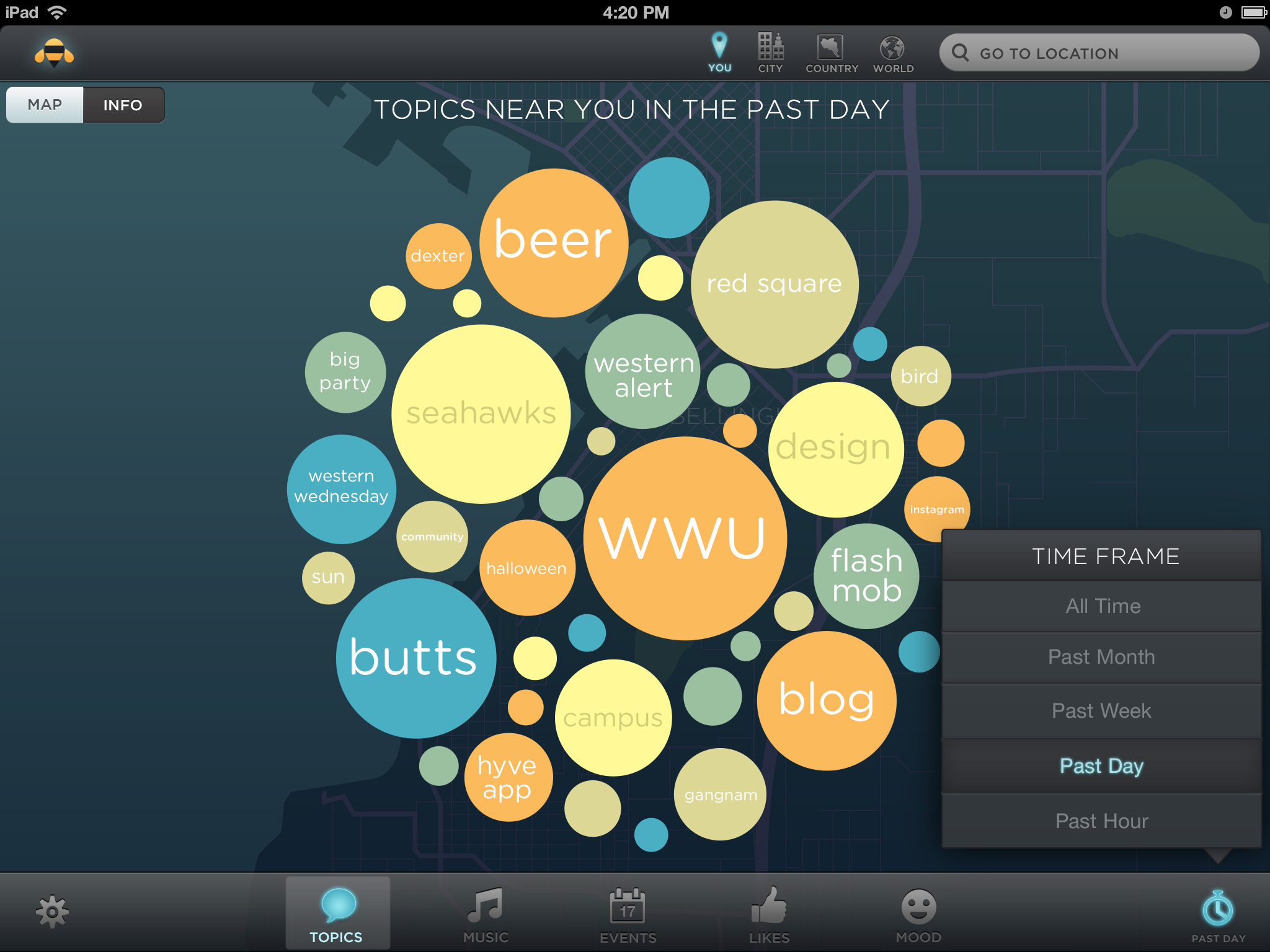The height and width of the screenshot is (952, 1270).
Task: Open the TOPICS speech bubble tab
Action: tap(338, 913)
